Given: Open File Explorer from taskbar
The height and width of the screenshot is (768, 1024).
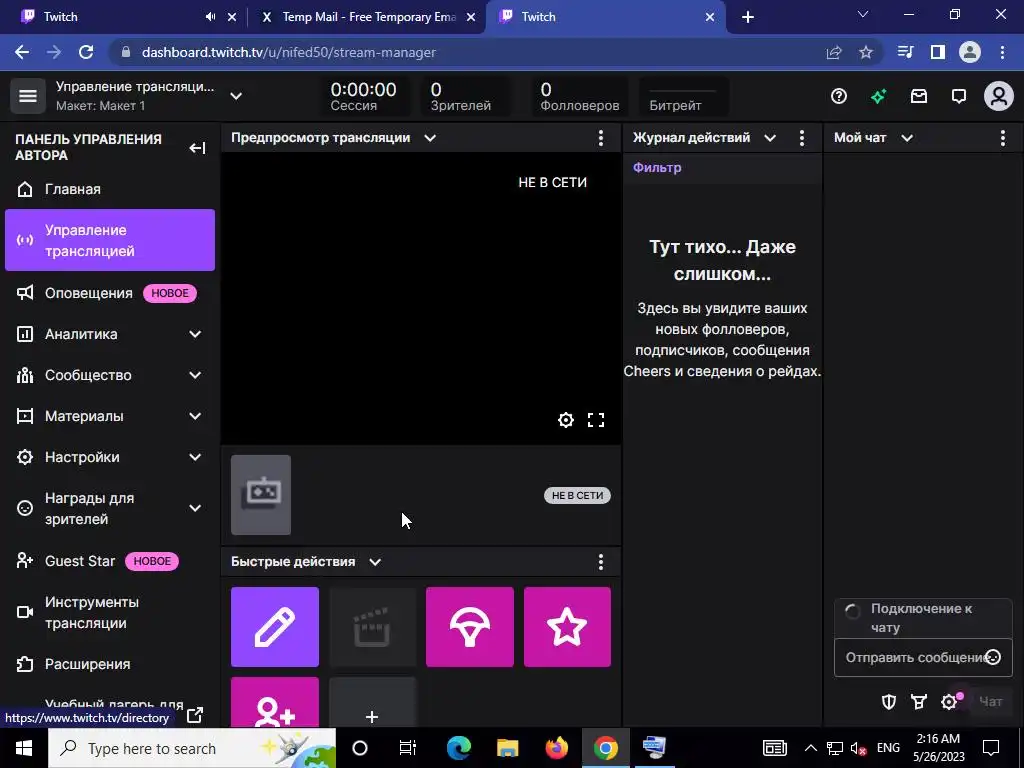Looking at the screenshot, I should click(x=507, y=748).
